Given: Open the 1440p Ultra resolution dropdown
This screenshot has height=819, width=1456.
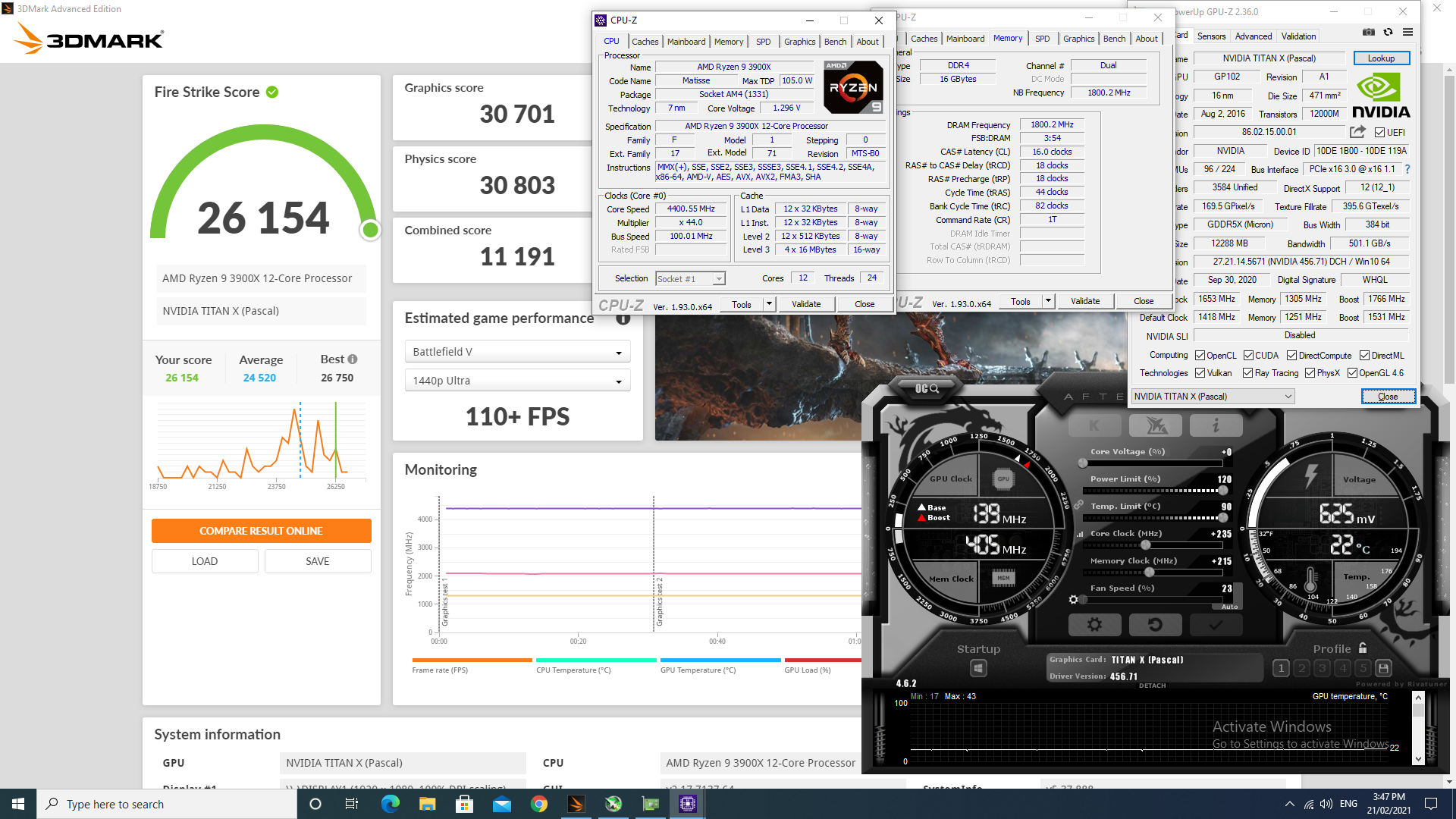Looking at the screenshot, I should [517, 381].
